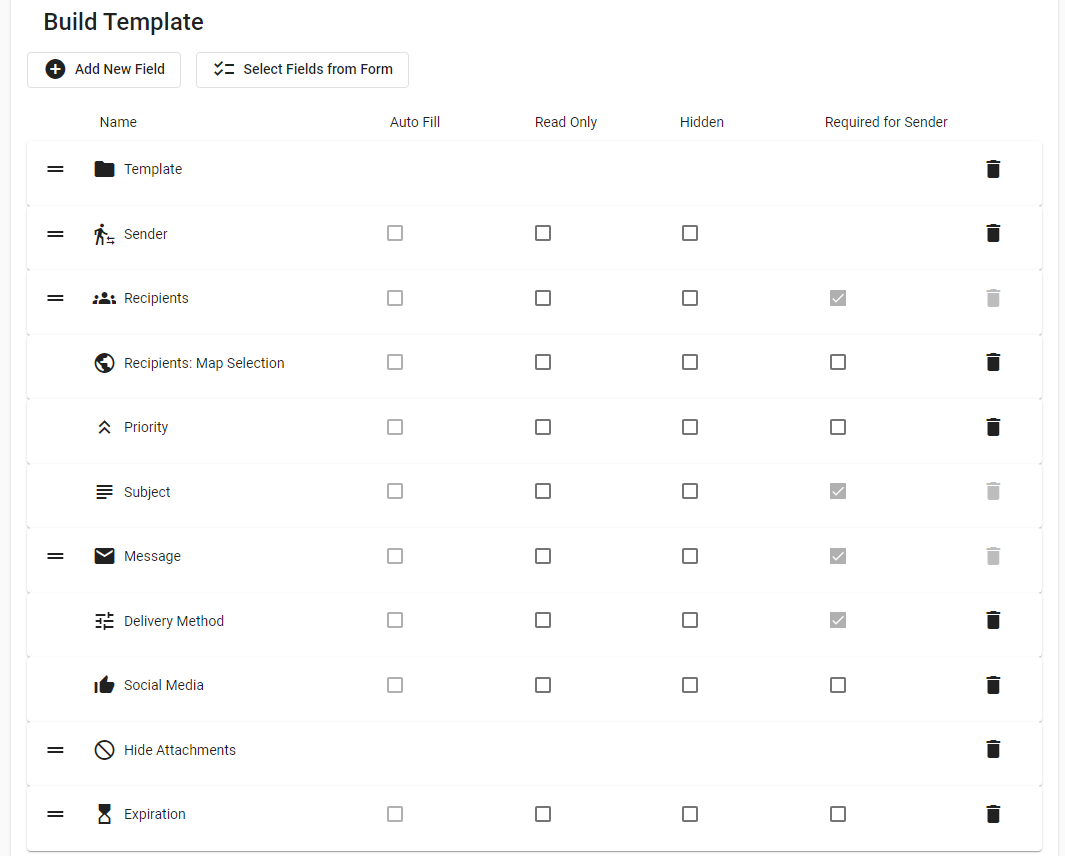1065x856 pixels.
Task: Toggle Required for Sender on Delivery Method
Action: point(837,620)
